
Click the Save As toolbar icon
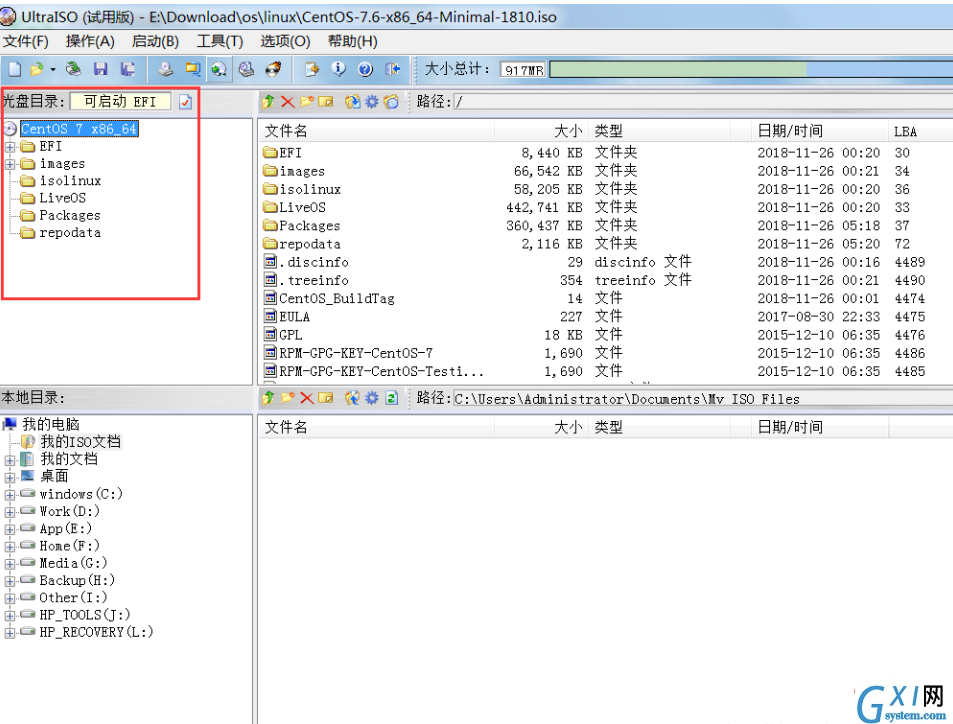(128, 69)
